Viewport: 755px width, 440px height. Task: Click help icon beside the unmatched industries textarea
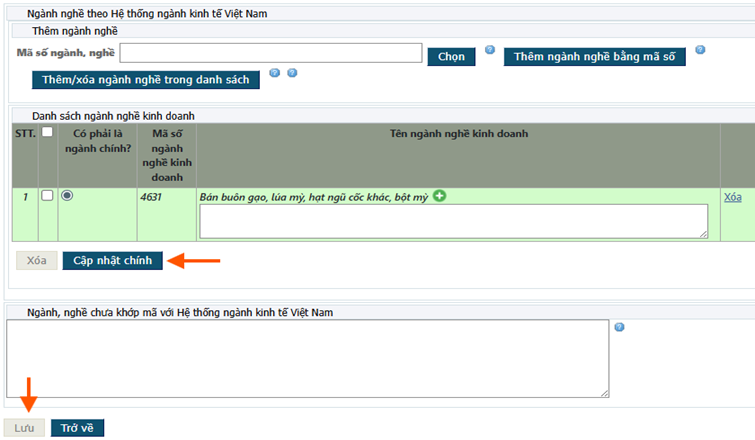tap(620, 327)
